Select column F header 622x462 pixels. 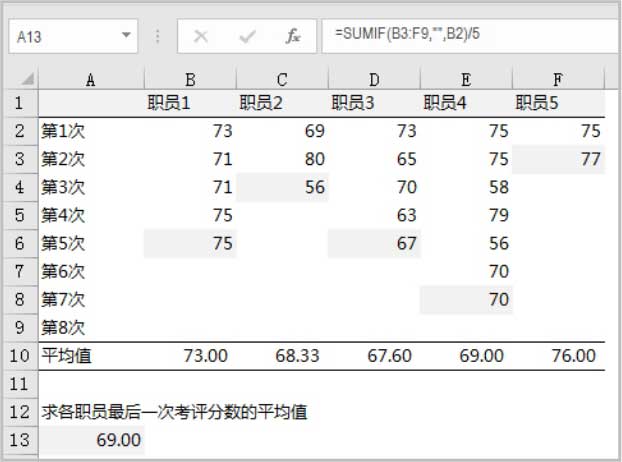click(x=558, y=79)
